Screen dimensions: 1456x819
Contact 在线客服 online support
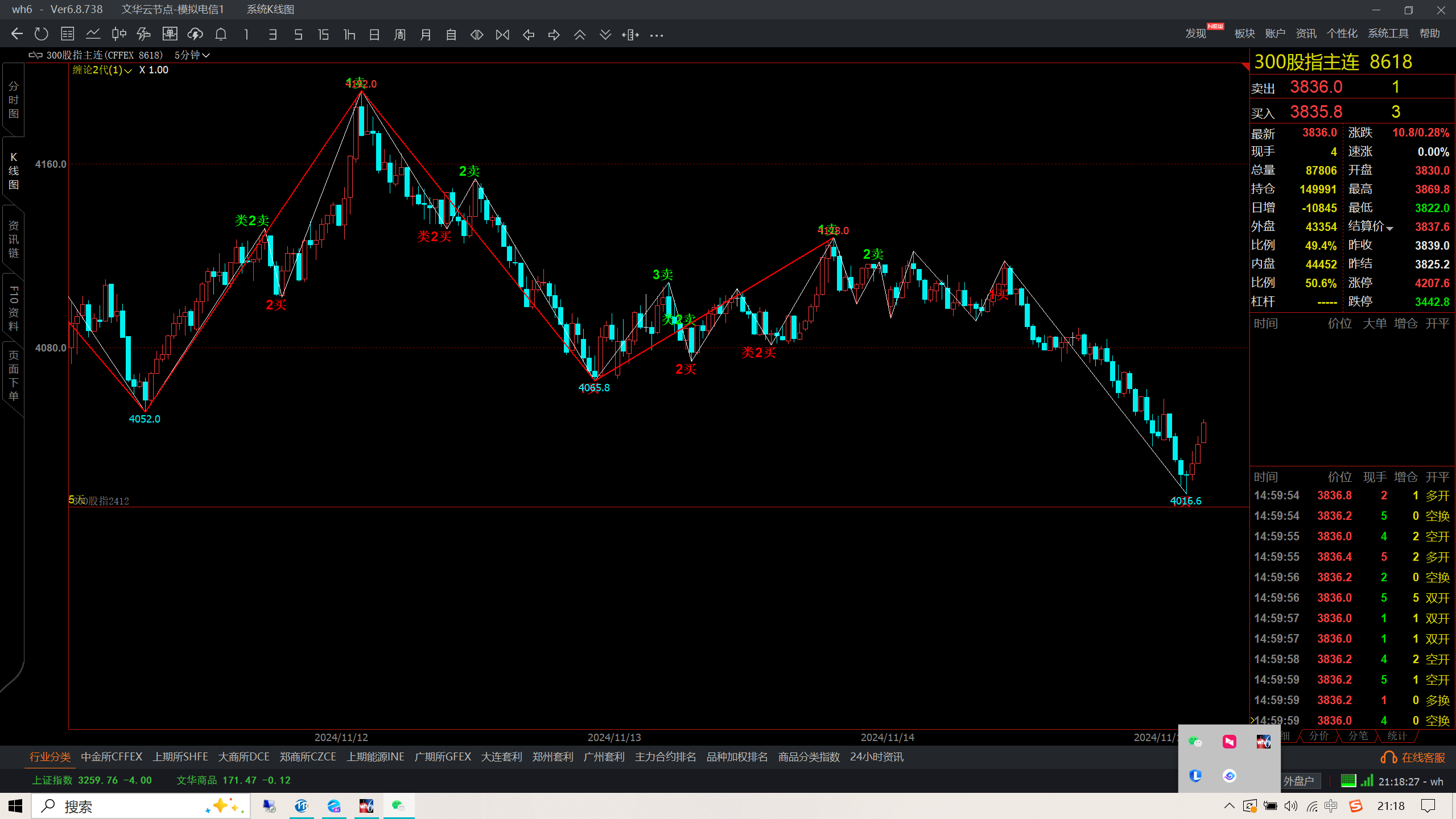point(1413,758)
